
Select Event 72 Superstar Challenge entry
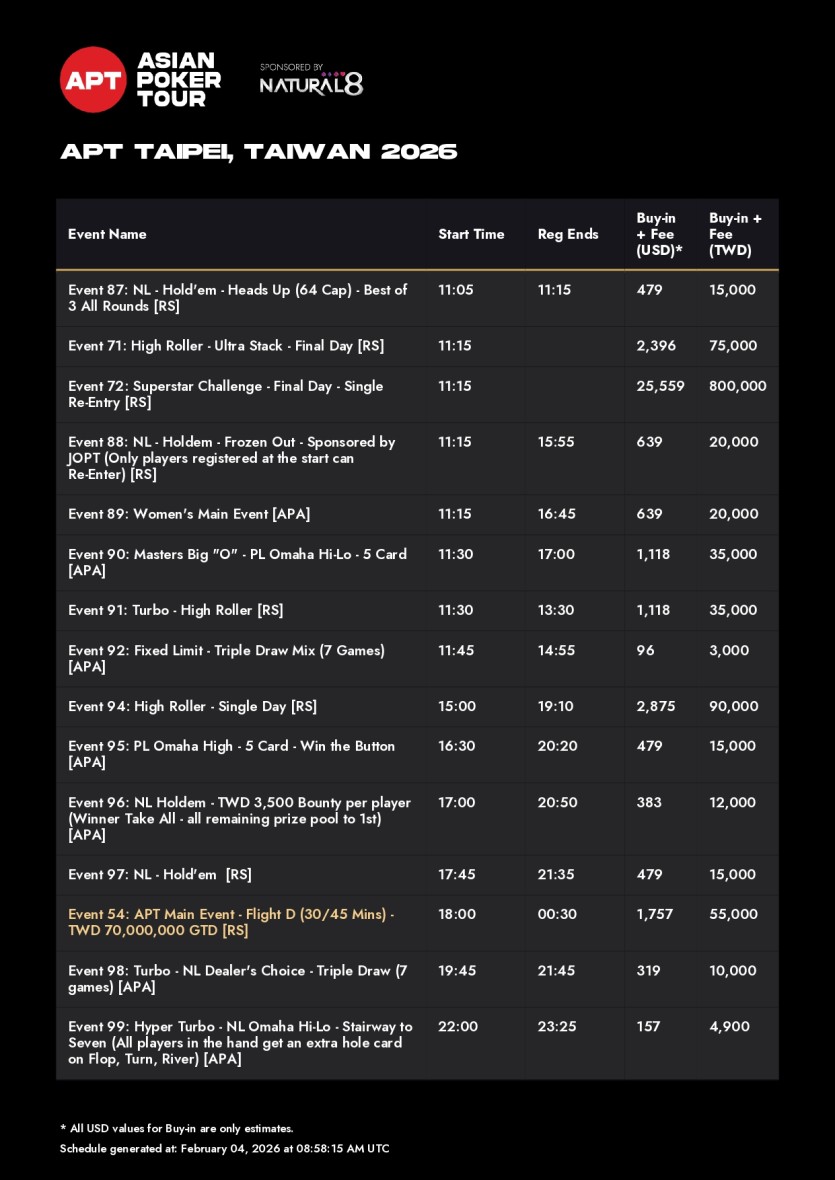pos(225,394)
